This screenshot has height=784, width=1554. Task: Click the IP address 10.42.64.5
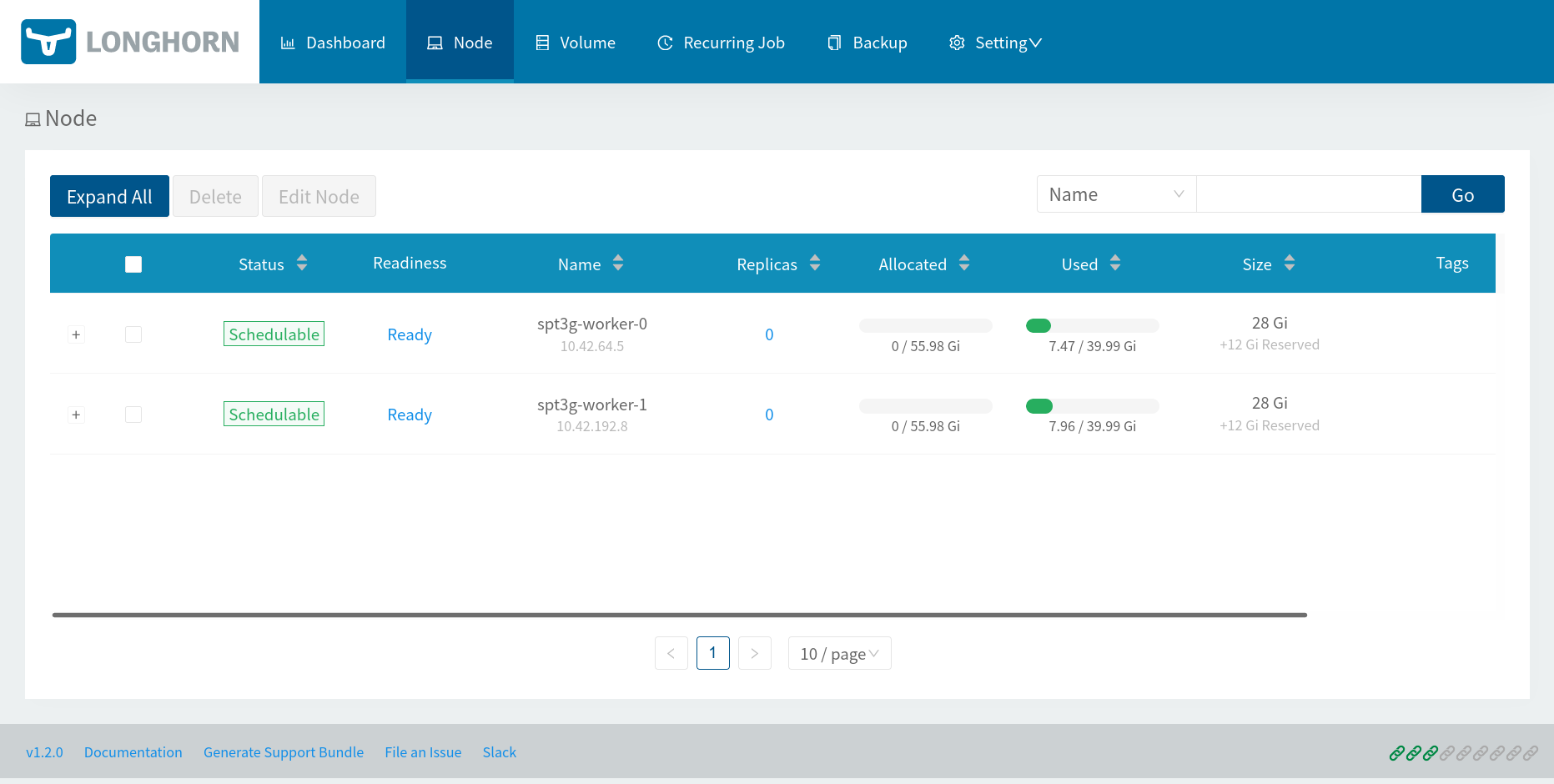click(x=592, y=346)
